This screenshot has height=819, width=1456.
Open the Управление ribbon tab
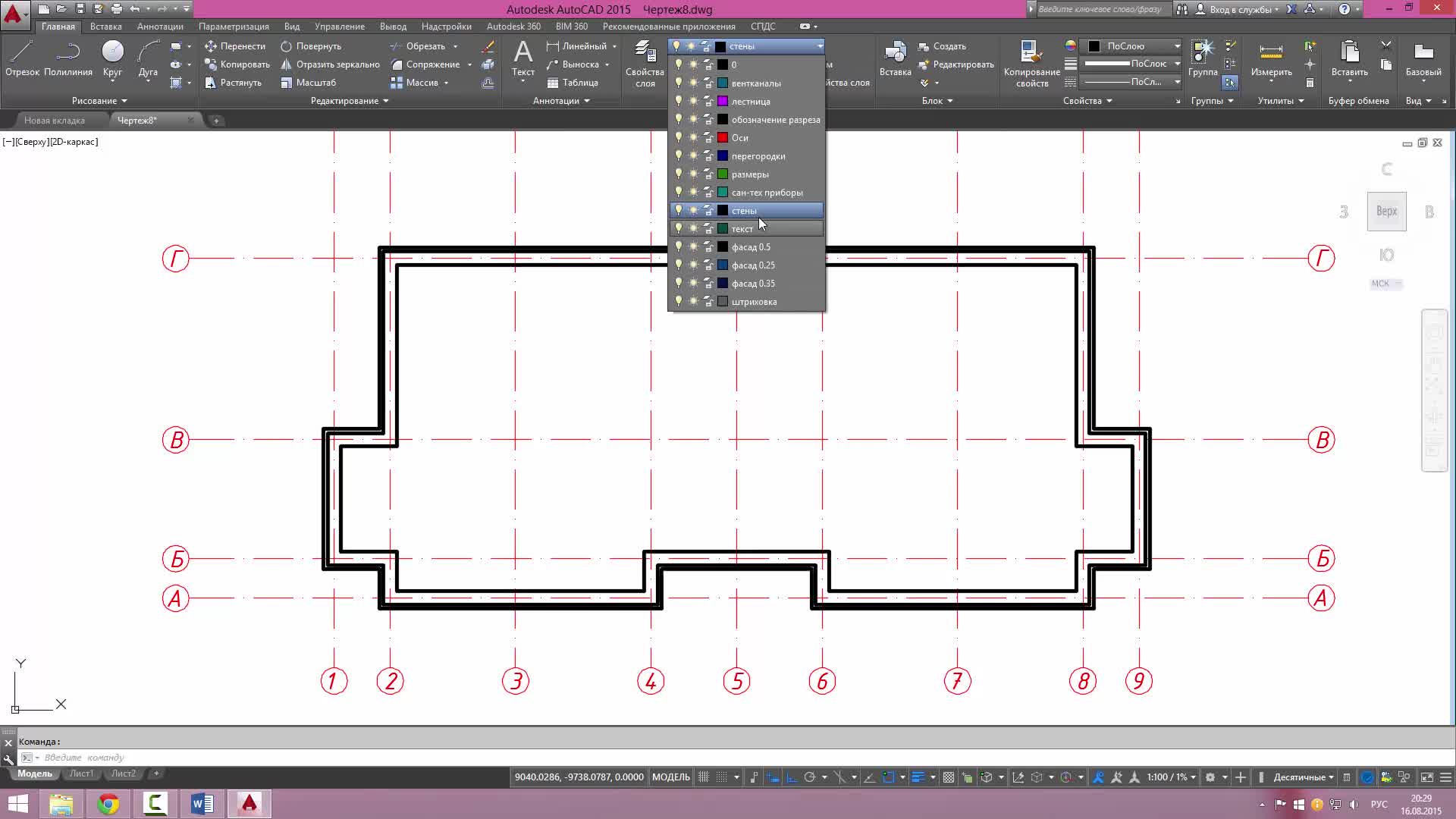coord(340,27)
